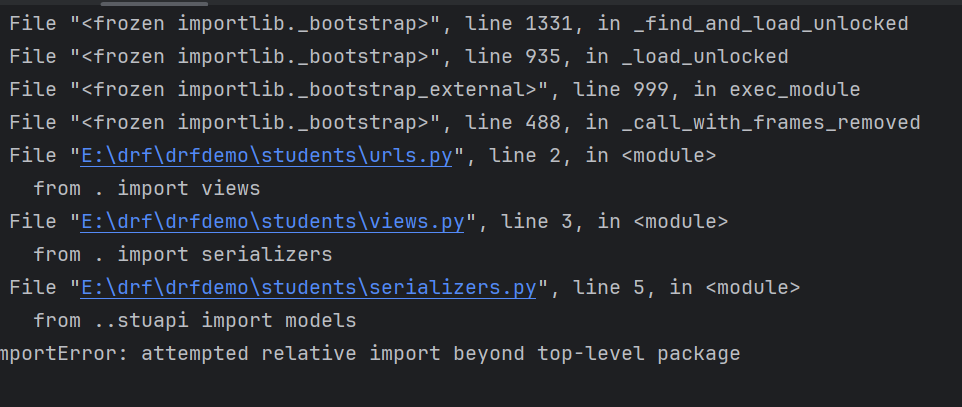Click the 'from ..stuapi import models' line
Screen dimensions: 962x407
click(x=194, y=321)
